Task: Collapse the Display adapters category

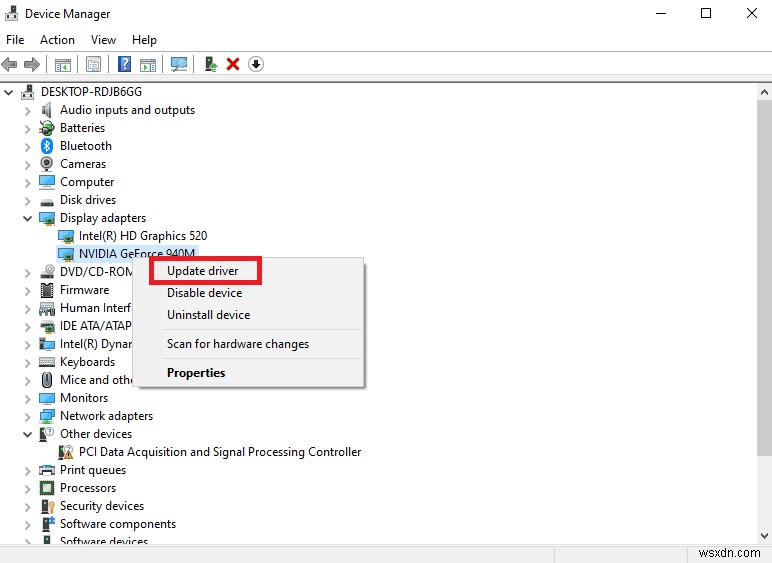Action: click(x=28, y=218)
